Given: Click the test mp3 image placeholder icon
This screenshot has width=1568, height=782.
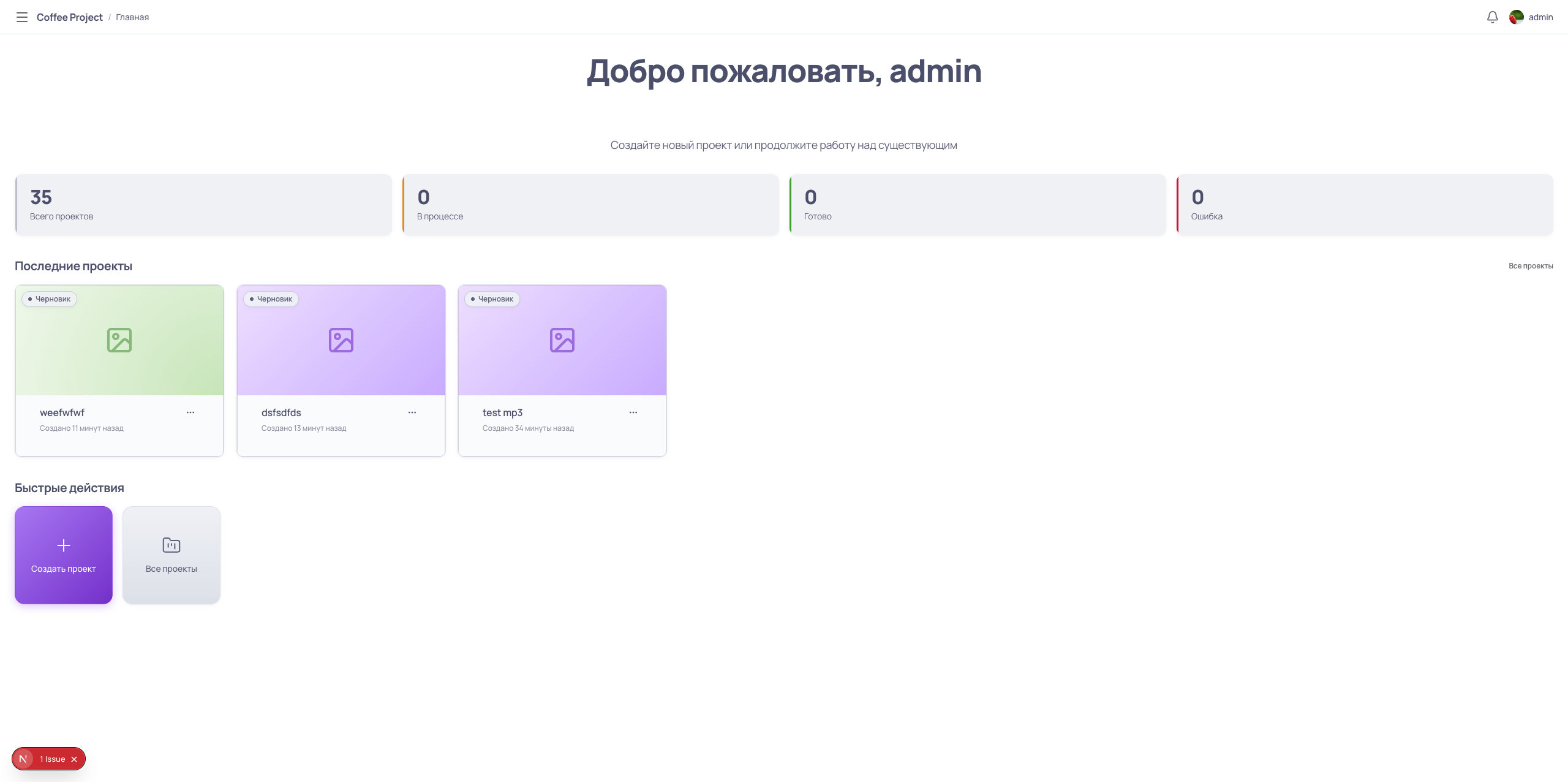Looking at the screenshot, I should point(562,340).
